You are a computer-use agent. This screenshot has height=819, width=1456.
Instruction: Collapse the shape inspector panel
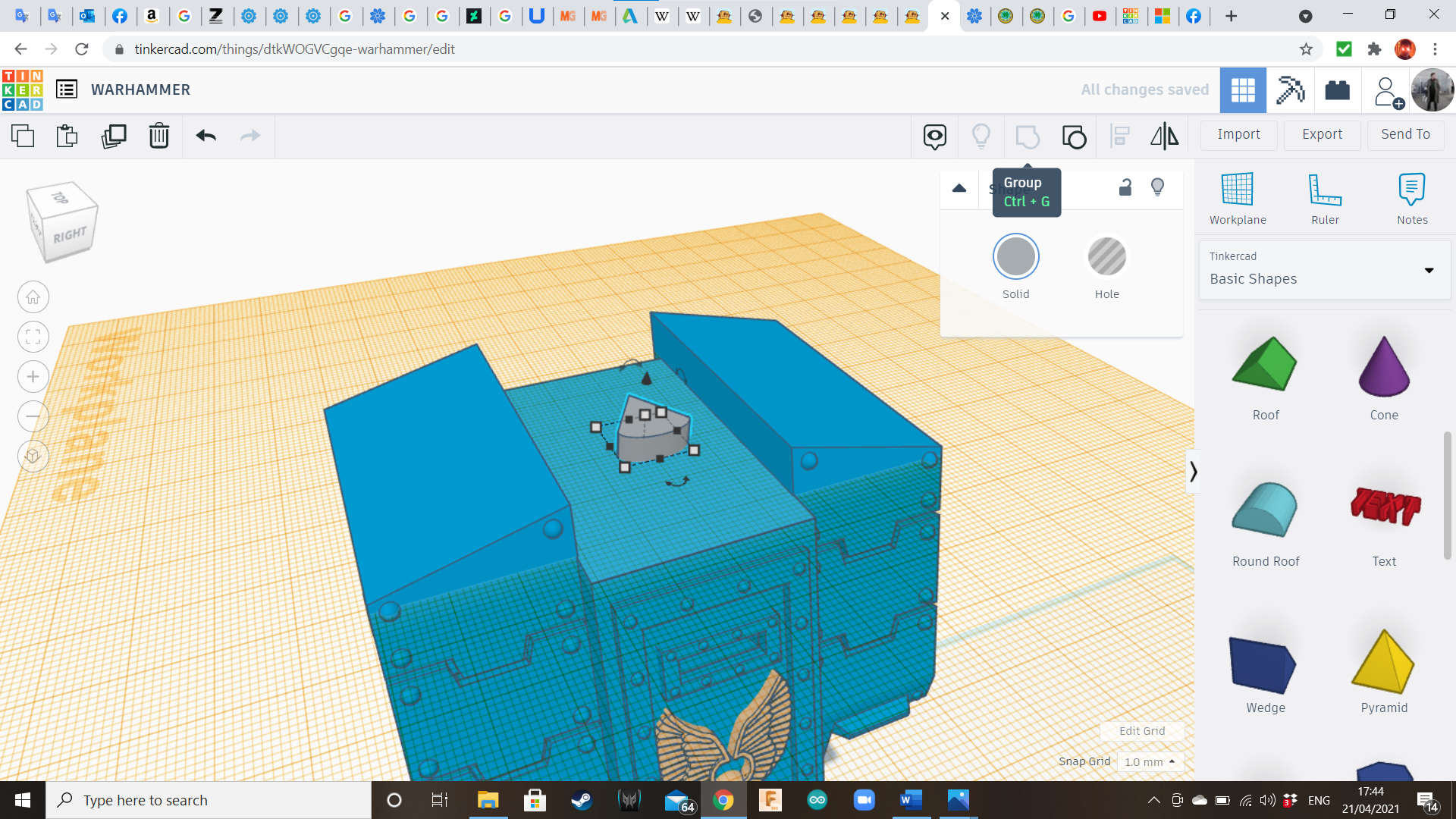pyautogui.click(x=959, y=188)
